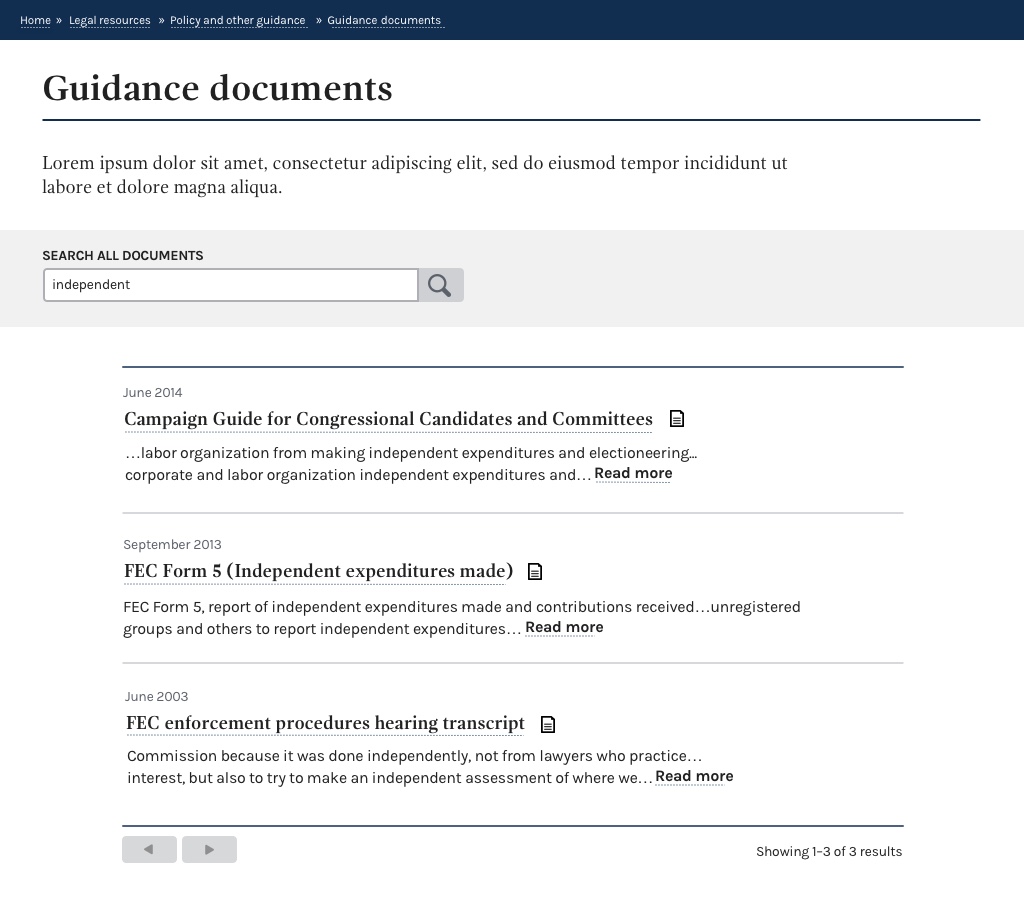Click 'Showing 1–3 of 3 results' text
The width and height of the screenshot is (1024, 900).
(x=829, y=852)
